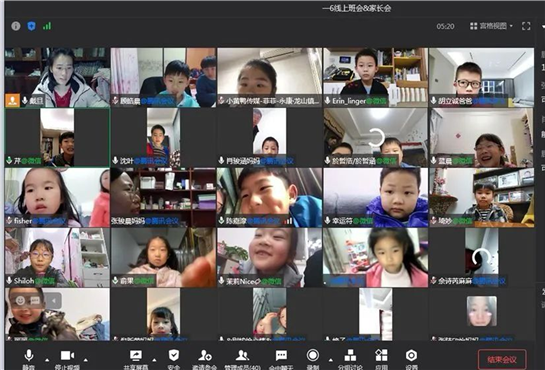
Task: Check network signal strength bars
Action: point(47,26)
